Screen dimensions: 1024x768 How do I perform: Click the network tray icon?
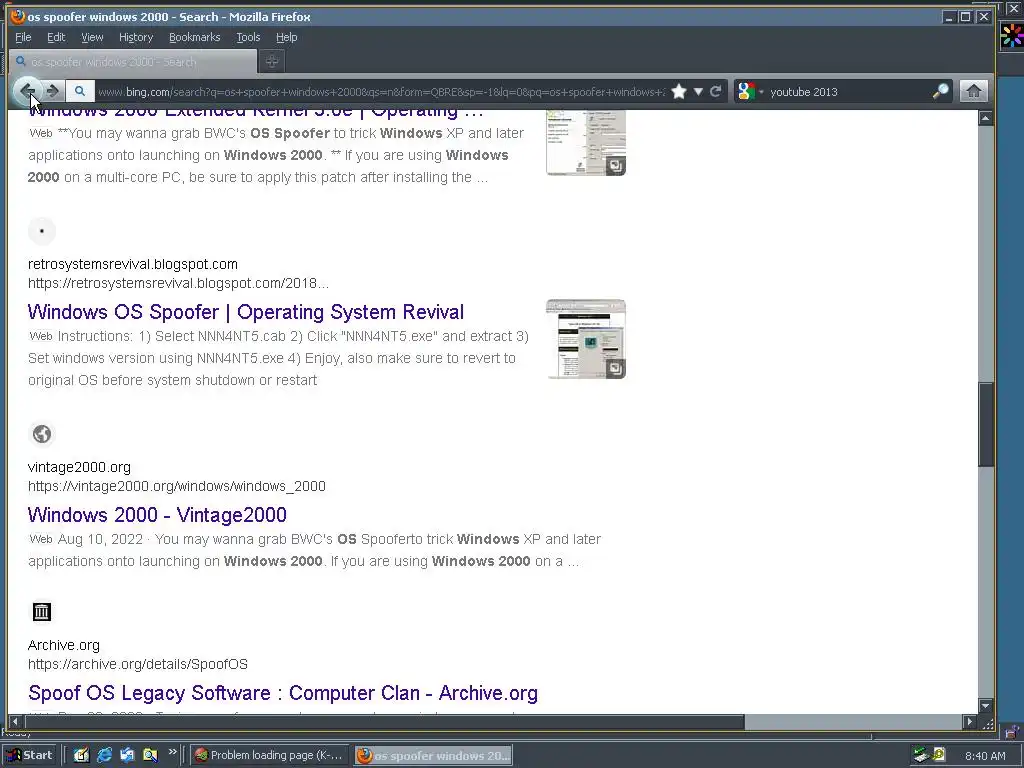(x=921, y=756)
